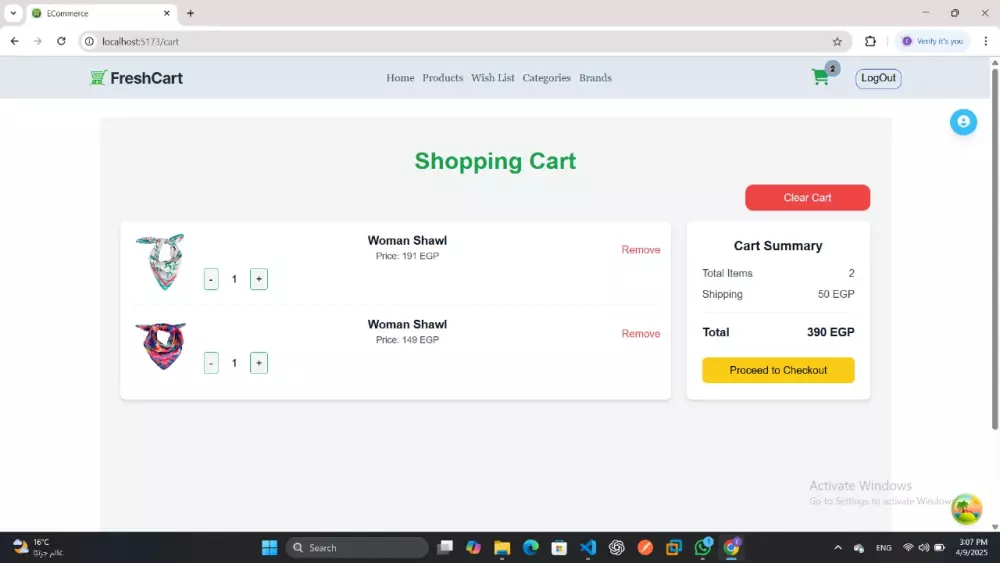This screenshot has height=563, width=1000.
Task: Increase quantity of 149 EGP shawl
Action: [x=259, y=363]
